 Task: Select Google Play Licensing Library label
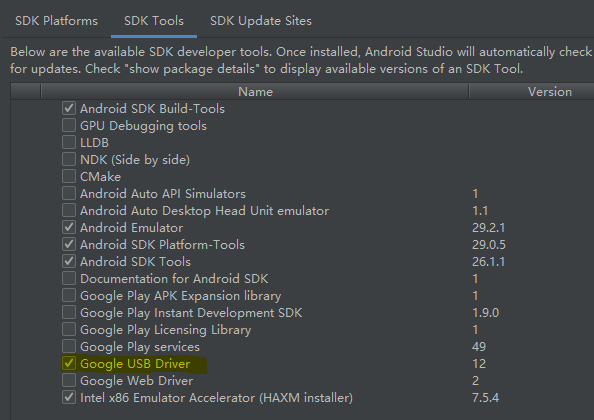point(166,330)
